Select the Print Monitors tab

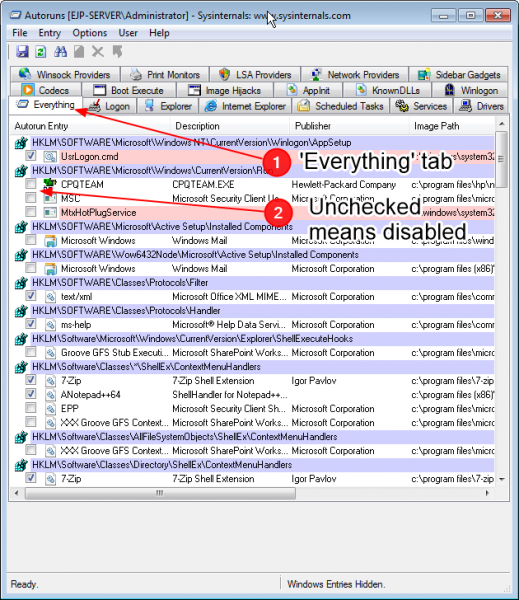(x=165, y=74)
